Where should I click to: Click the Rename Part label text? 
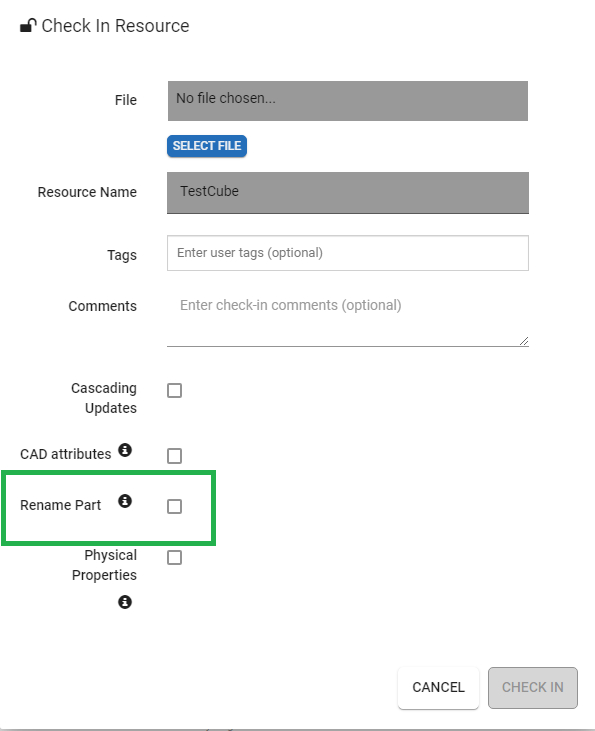click(61, 505)
